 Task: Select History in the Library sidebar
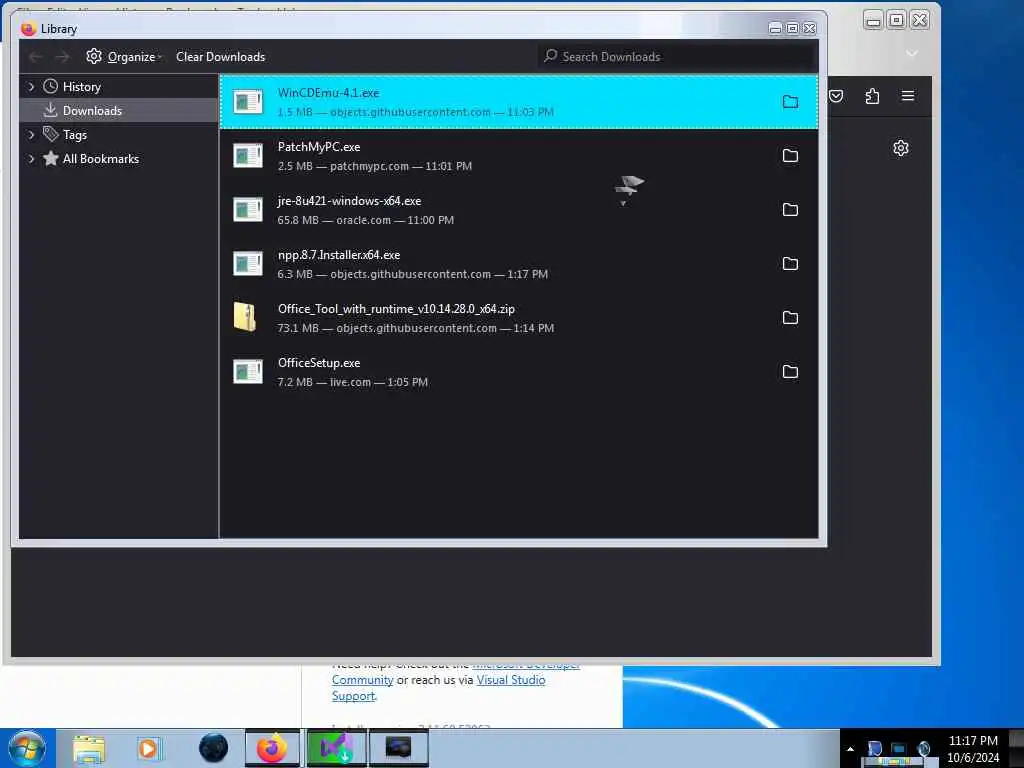coord(82,87)
